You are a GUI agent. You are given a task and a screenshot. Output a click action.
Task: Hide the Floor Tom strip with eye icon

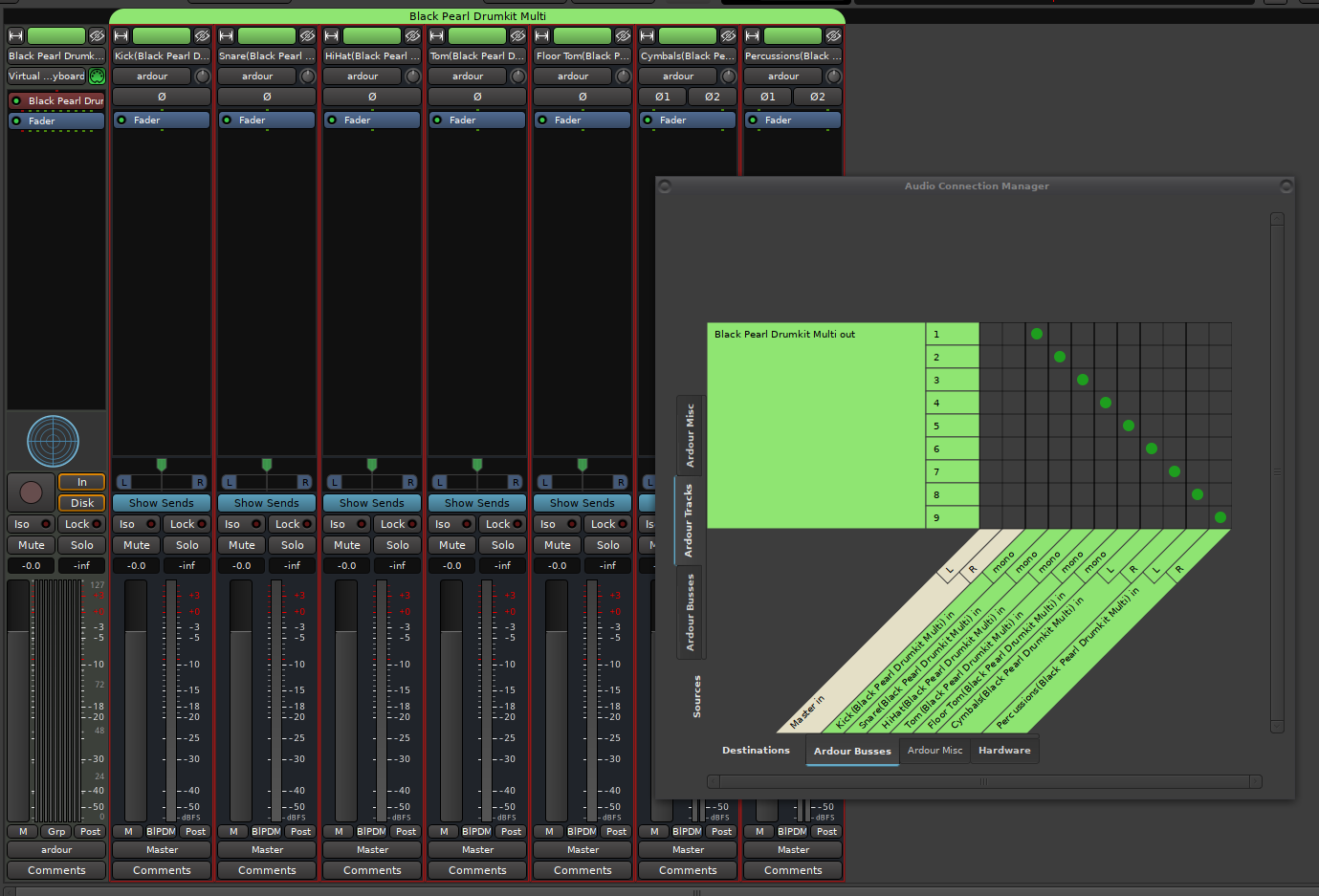[623, 35]
